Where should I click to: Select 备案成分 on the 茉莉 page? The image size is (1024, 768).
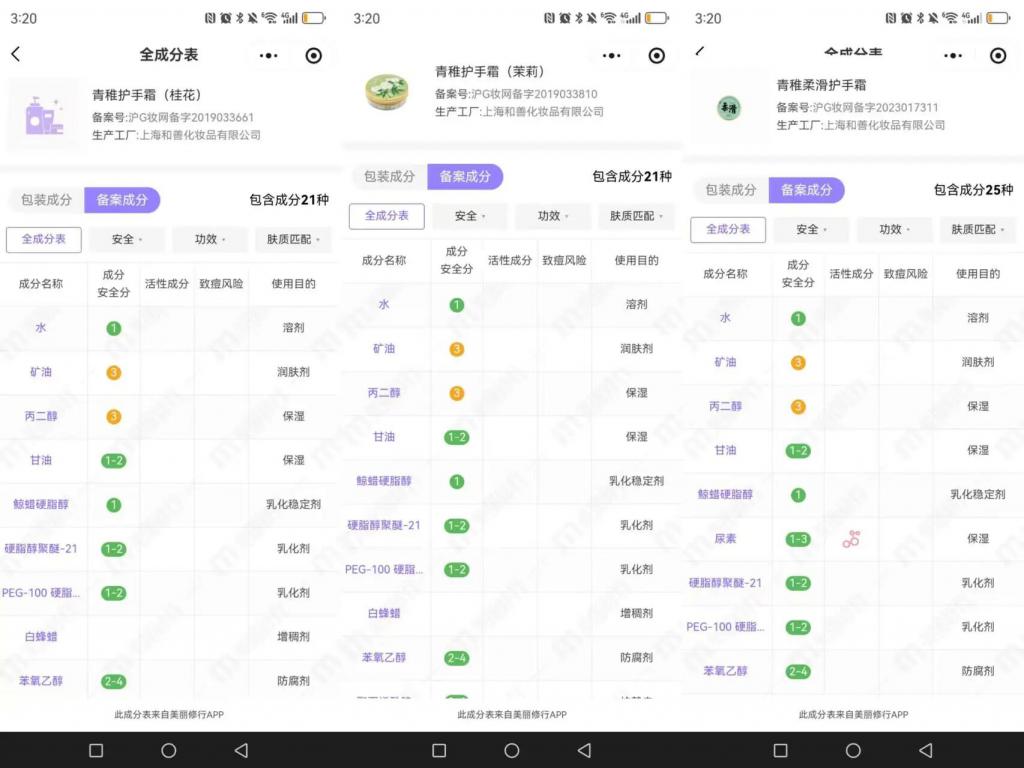click(465, 177)
